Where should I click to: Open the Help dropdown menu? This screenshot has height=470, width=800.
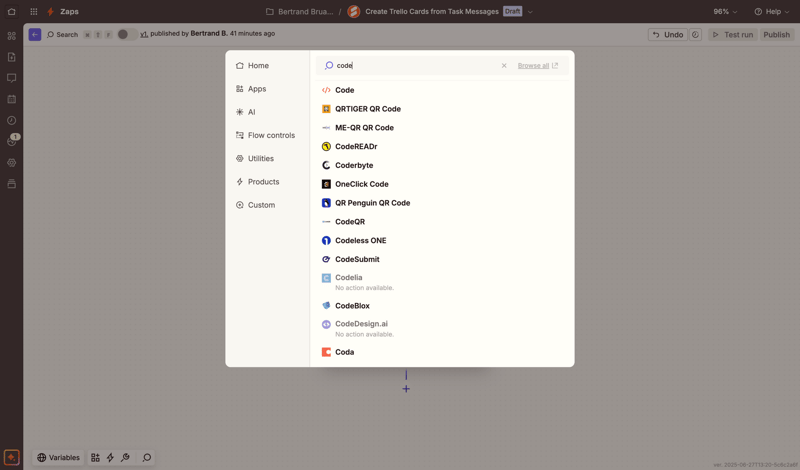click(x=771, y=11)
